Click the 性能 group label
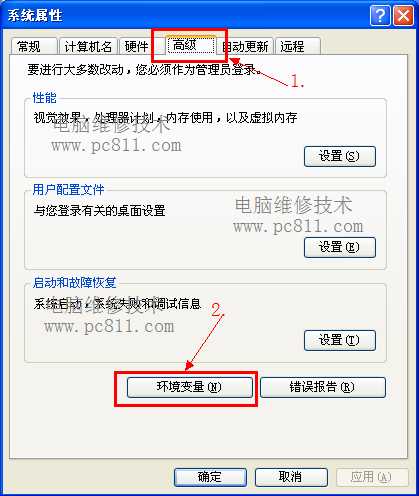 point(45,98)
